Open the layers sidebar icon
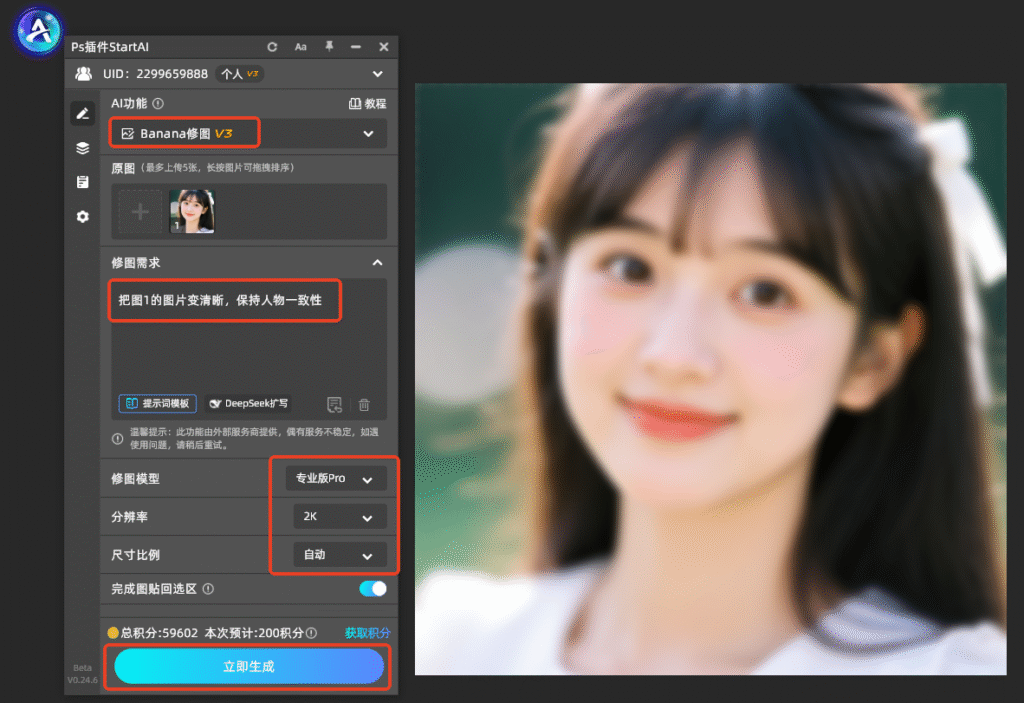Image resolution: width=1024 pixels, height=703 pixels. [x=83, y=148]
